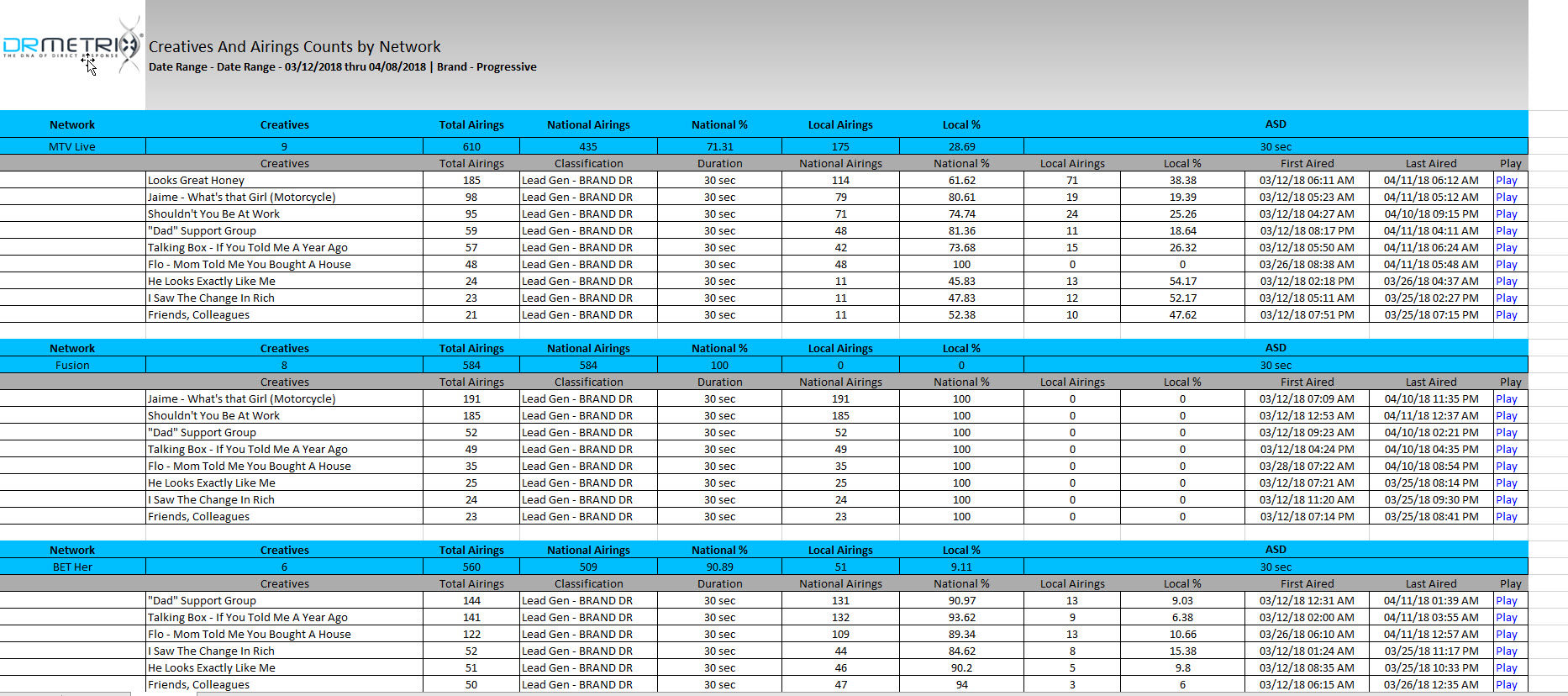Select Fusion Jaime creative total airings 191
Image resolution: width=1568 pixels, height=696 pixels.
[x=471, y=398]
